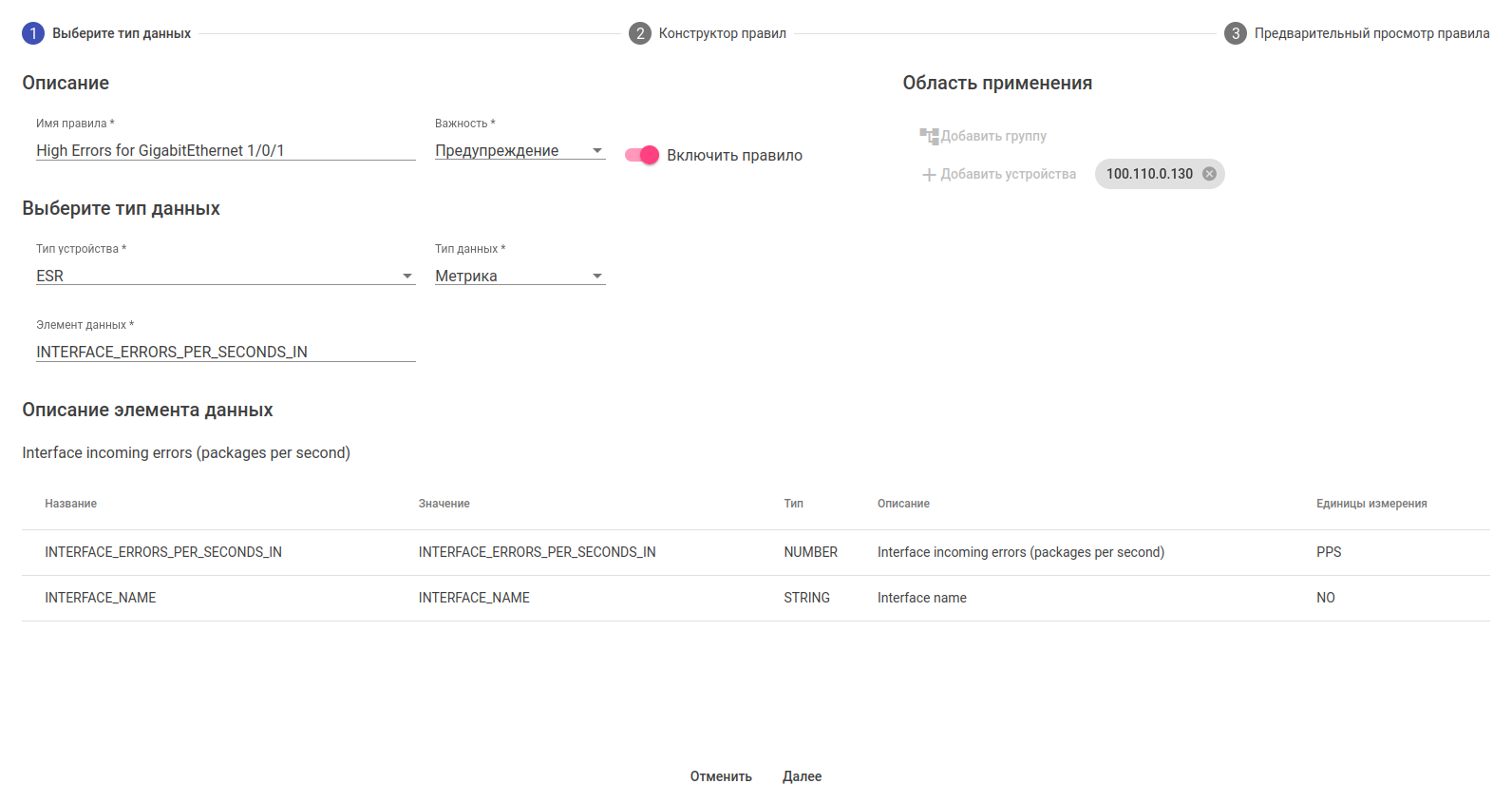This screenshot has width=1512, height=803.
Task: Click the step 2 circle icon
Action: coord(640,33)
